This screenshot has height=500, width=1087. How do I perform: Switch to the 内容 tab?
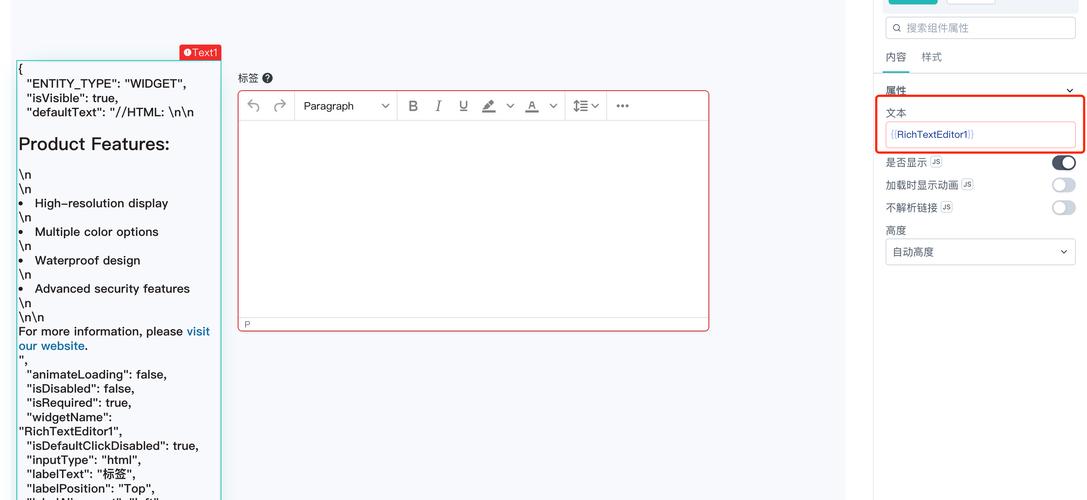click(x=895, y=57)
